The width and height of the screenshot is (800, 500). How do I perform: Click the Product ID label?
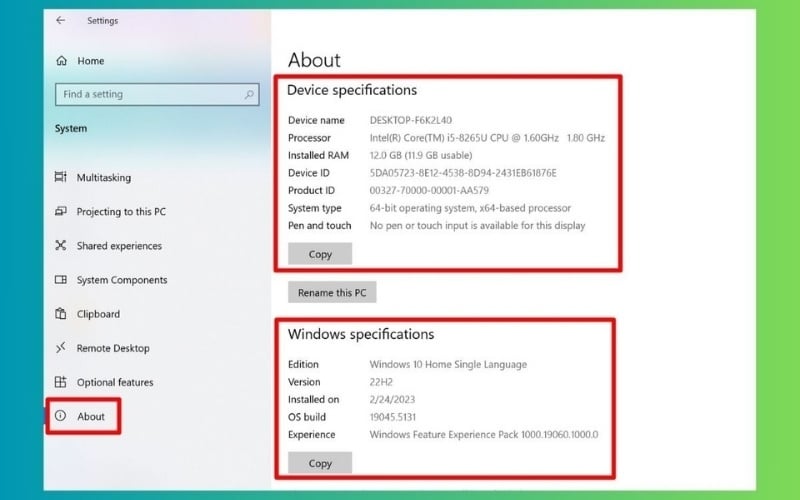311,190
